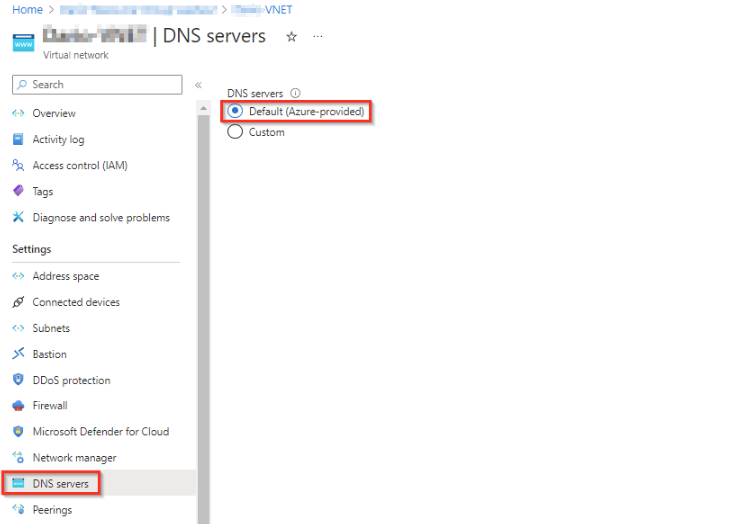Click the info icon beside DNS servers label
Image resolution: width=741 pixels, height=524 pixels.
click(x=295, y=93)
